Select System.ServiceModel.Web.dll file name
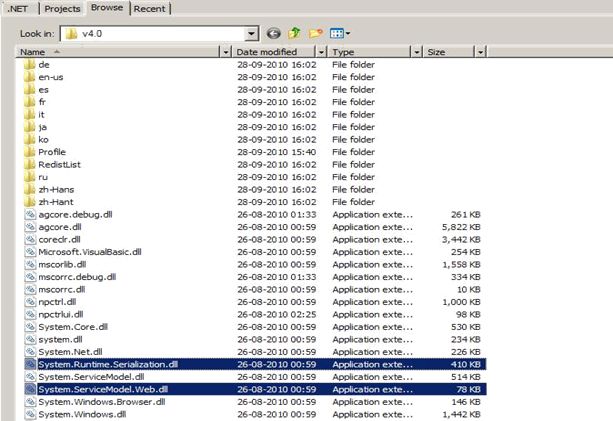The width and height of the screenshot is (613, 421). [103, 390]
